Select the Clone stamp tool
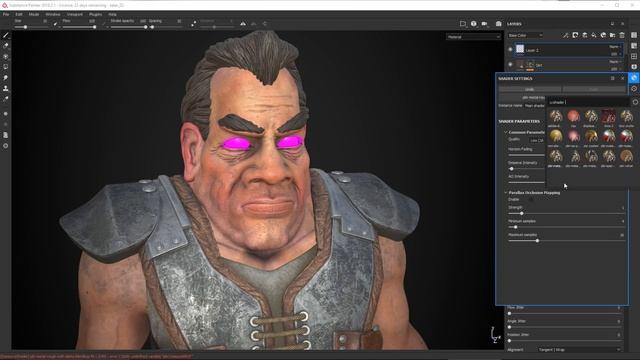Image resolution: width=640 pixels, height=360 pixels. [x=6, y=88]
